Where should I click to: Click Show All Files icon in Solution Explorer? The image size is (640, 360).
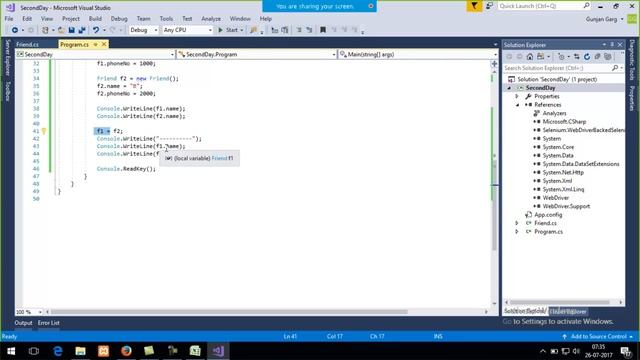pyautogui.click(x=608, y=57)
